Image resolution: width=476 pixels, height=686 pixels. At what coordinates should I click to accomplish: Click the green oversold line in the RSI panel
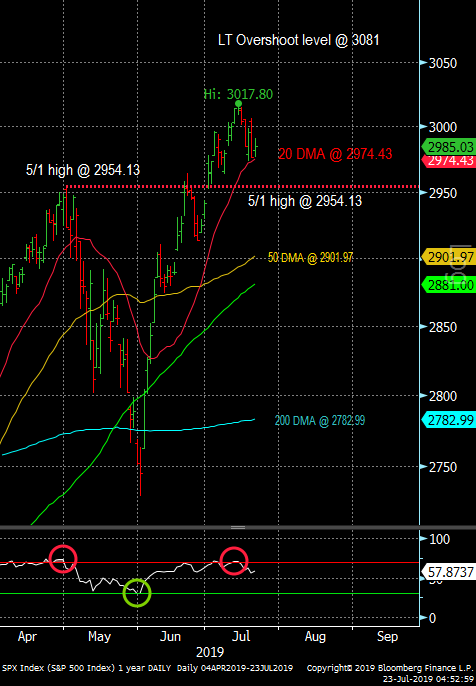pyautogui.click(x=210, y=593)
